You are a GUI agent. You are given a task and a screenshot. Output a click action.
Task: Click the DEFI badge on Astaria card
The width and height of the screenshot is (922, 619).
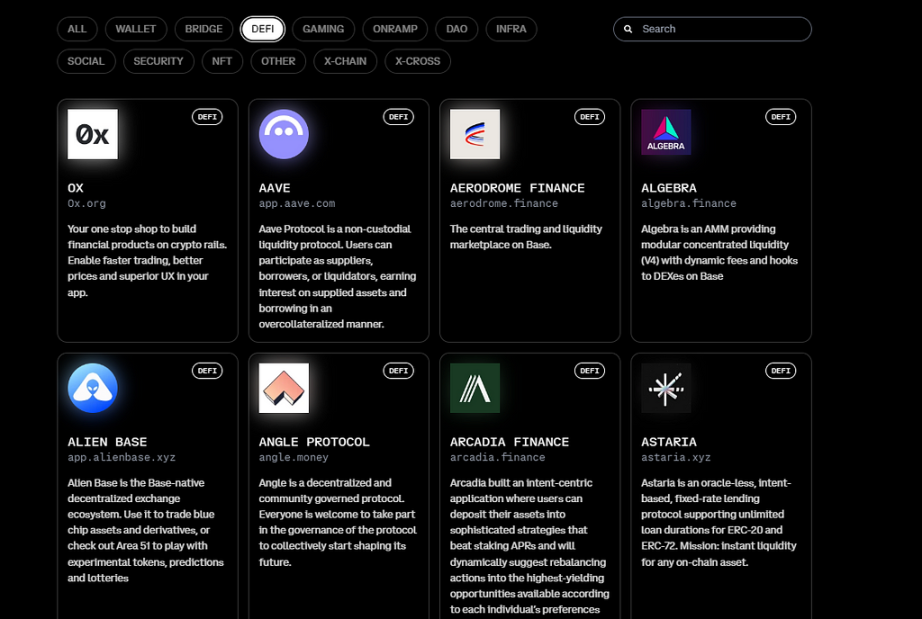point(780,371)
